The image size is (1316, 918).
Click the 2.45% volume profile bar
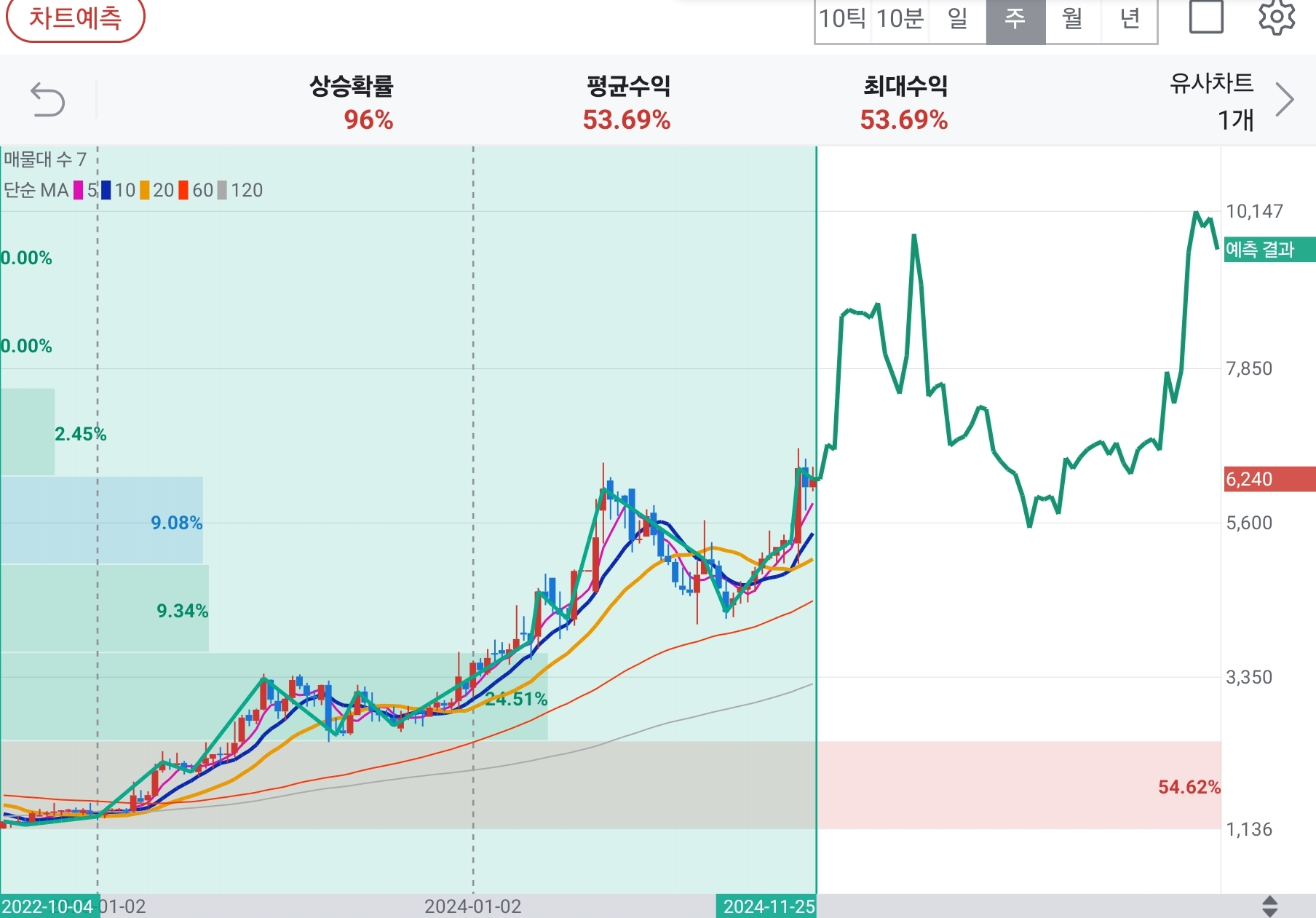pyautogui.click(x=27, y=432)
